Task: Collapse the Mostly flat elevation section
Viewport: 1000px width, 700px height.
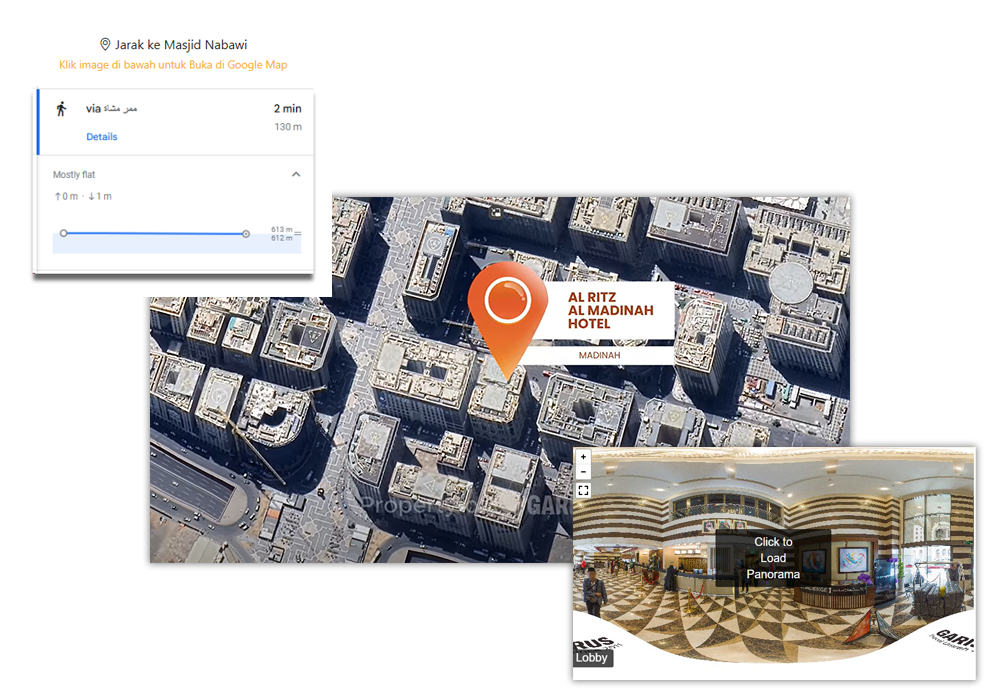Action: pos(296,175)
